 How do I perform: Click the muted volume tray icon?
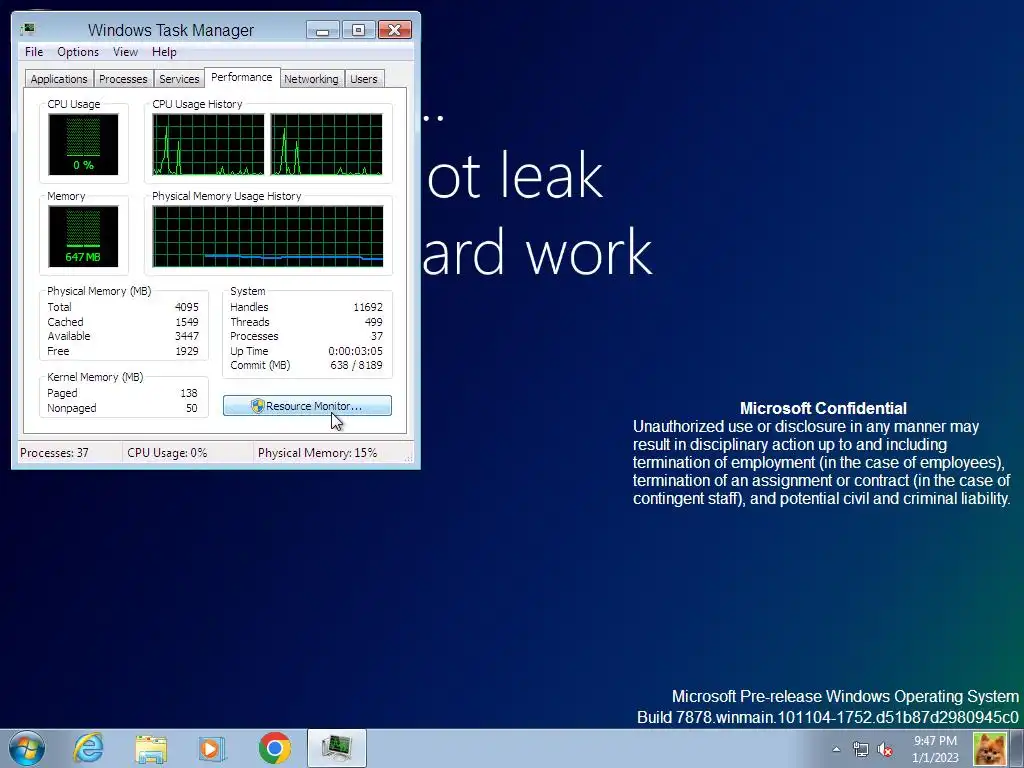[885, 749]
